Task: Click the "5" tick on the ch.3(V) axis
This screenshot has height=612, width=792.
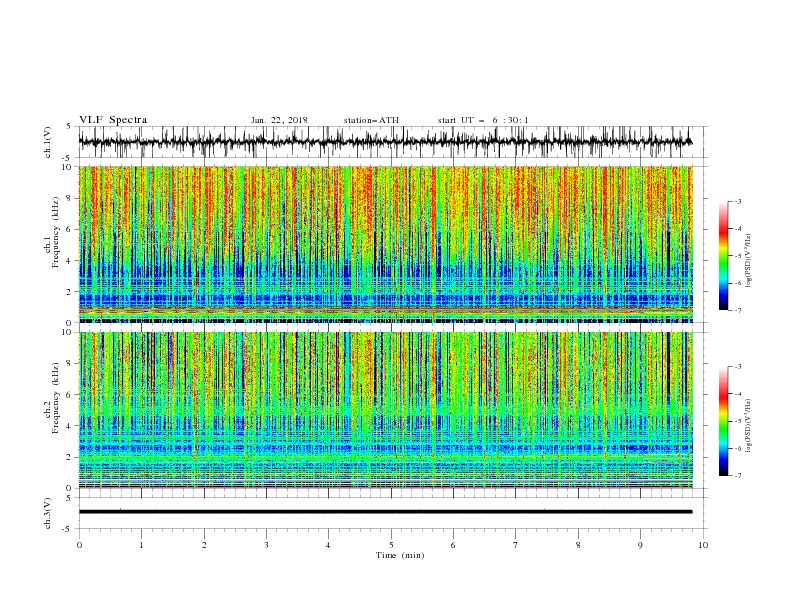Action: (69, 498)
